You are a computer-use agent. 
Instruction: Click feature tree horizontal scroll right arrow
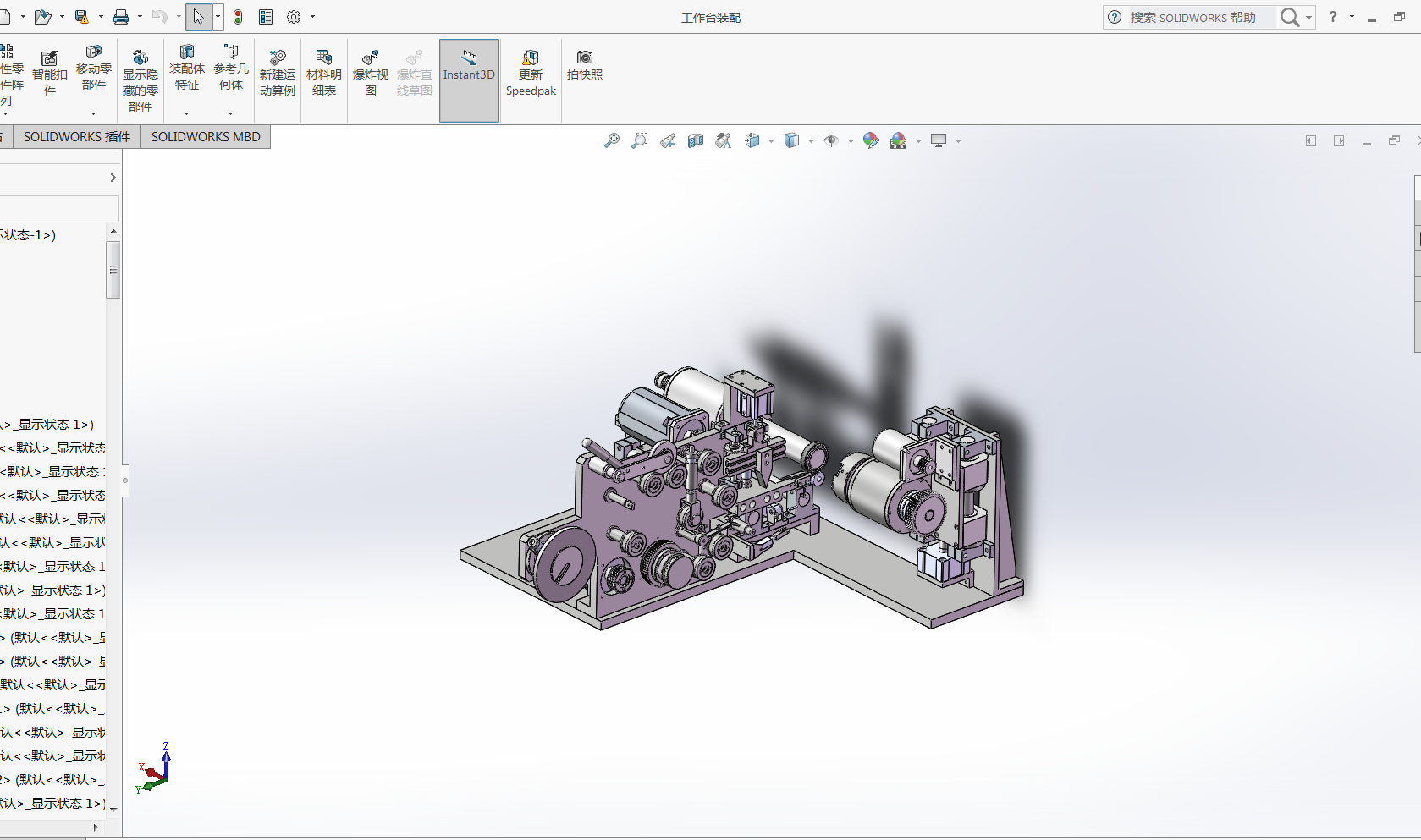[x=96, y=827]
